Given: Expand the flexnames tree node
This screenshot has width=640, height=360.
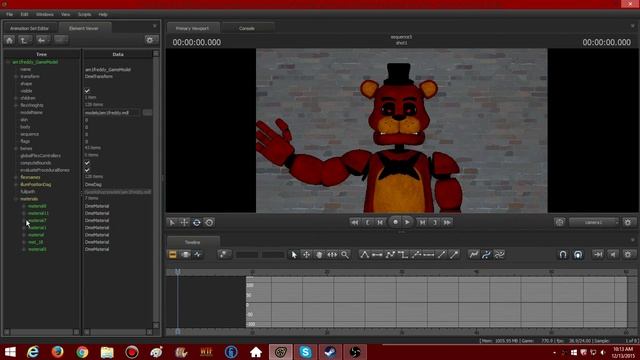Looking at the screenshot, I should (16, 177).
